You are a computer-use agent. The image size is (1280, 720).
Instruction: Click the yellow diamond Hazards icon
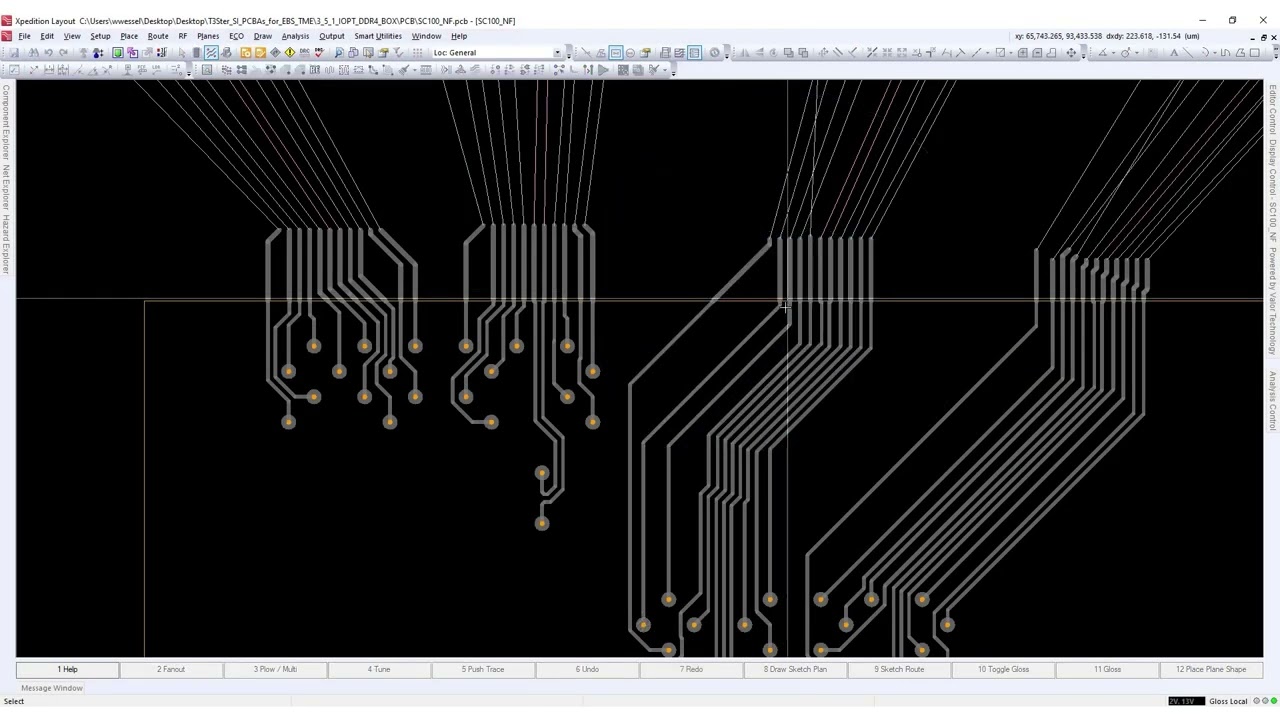290,53
